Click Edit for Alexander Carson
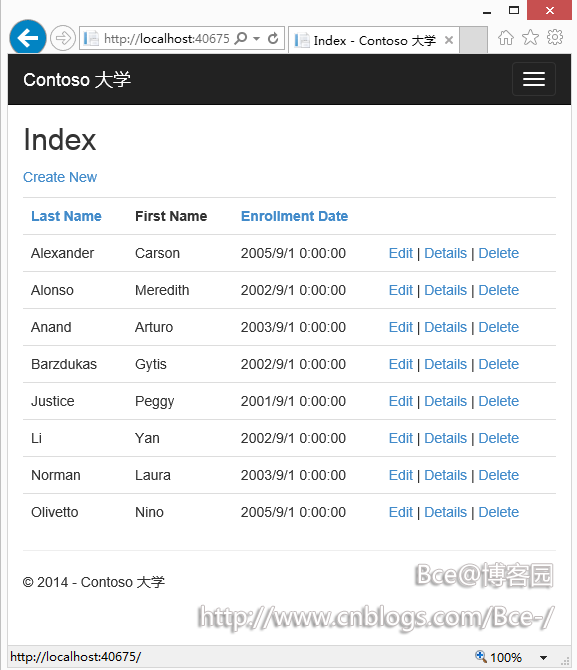Viewport: 577px width, 670px height. 400,253
